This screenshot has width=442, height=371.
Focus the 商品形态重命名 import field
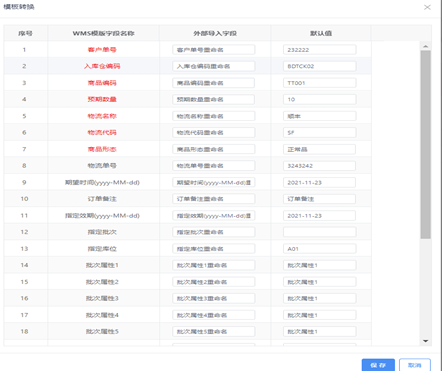pyautogui.click(x=214, y=149)
